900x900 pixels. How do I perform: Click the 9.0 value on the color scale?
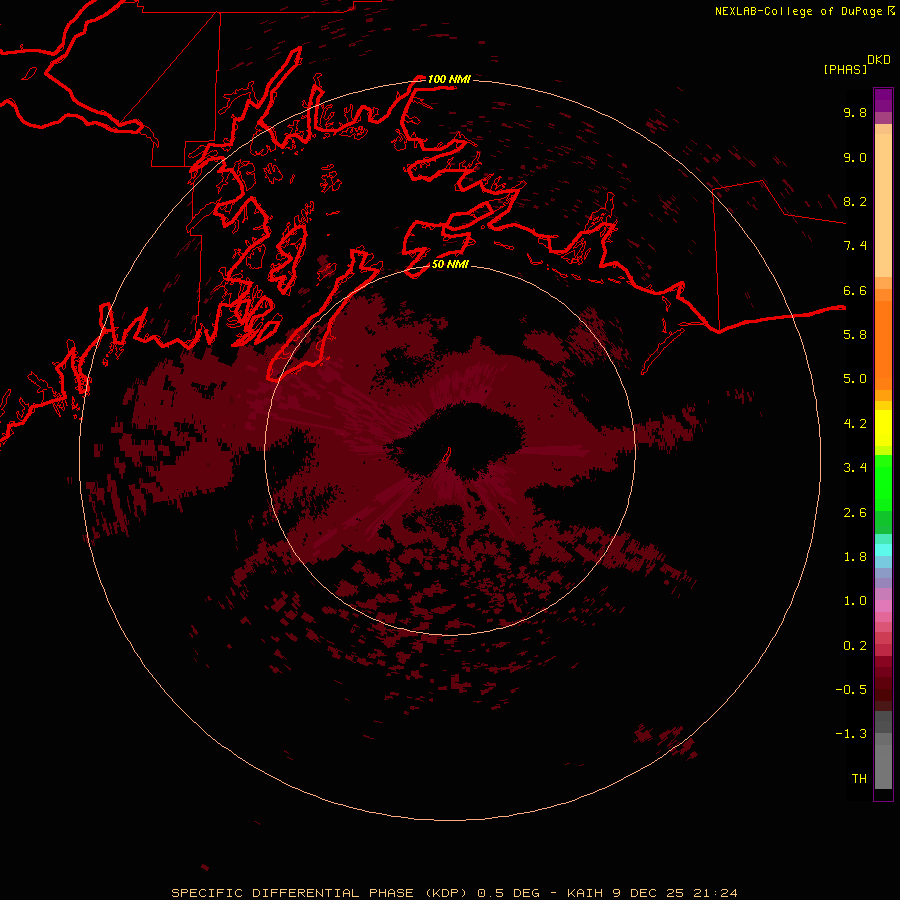855,157
